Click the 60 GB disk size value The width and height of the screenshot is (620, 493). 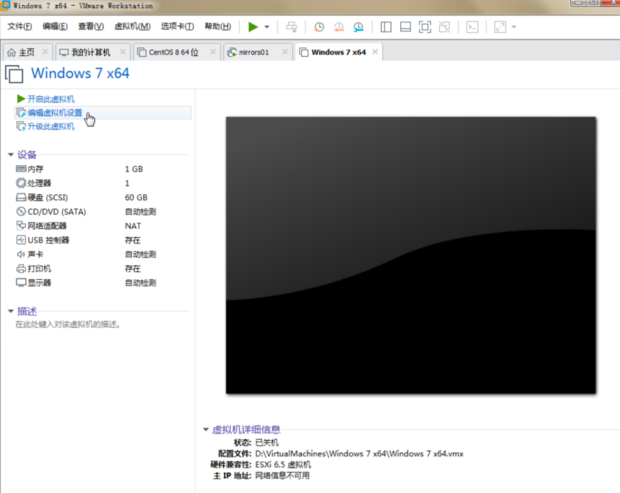136,197
